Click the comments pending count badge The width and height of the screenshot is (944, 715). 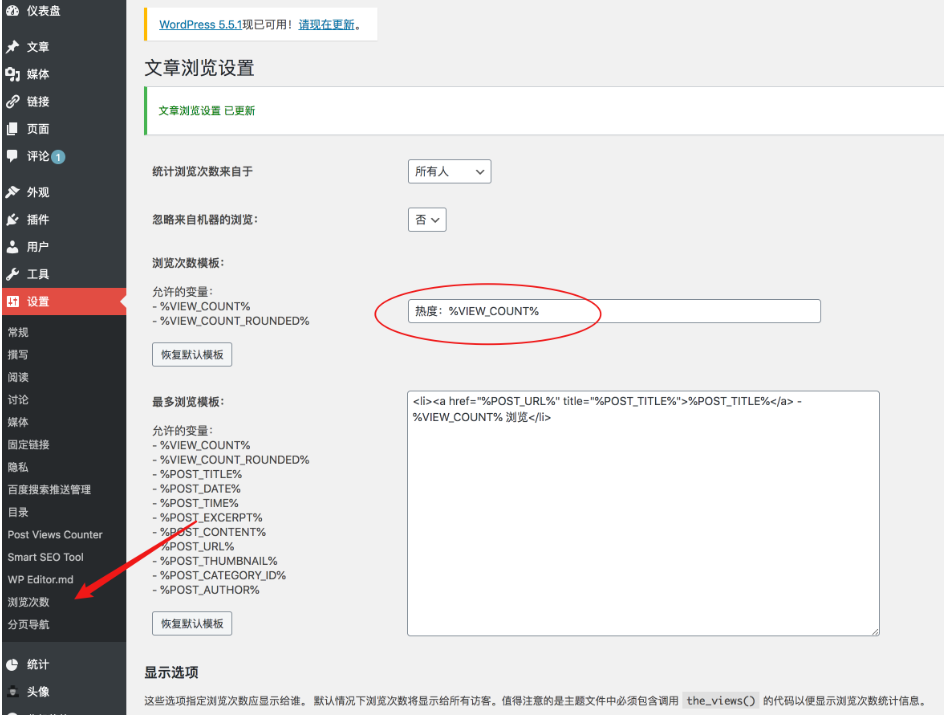(58, 157)
